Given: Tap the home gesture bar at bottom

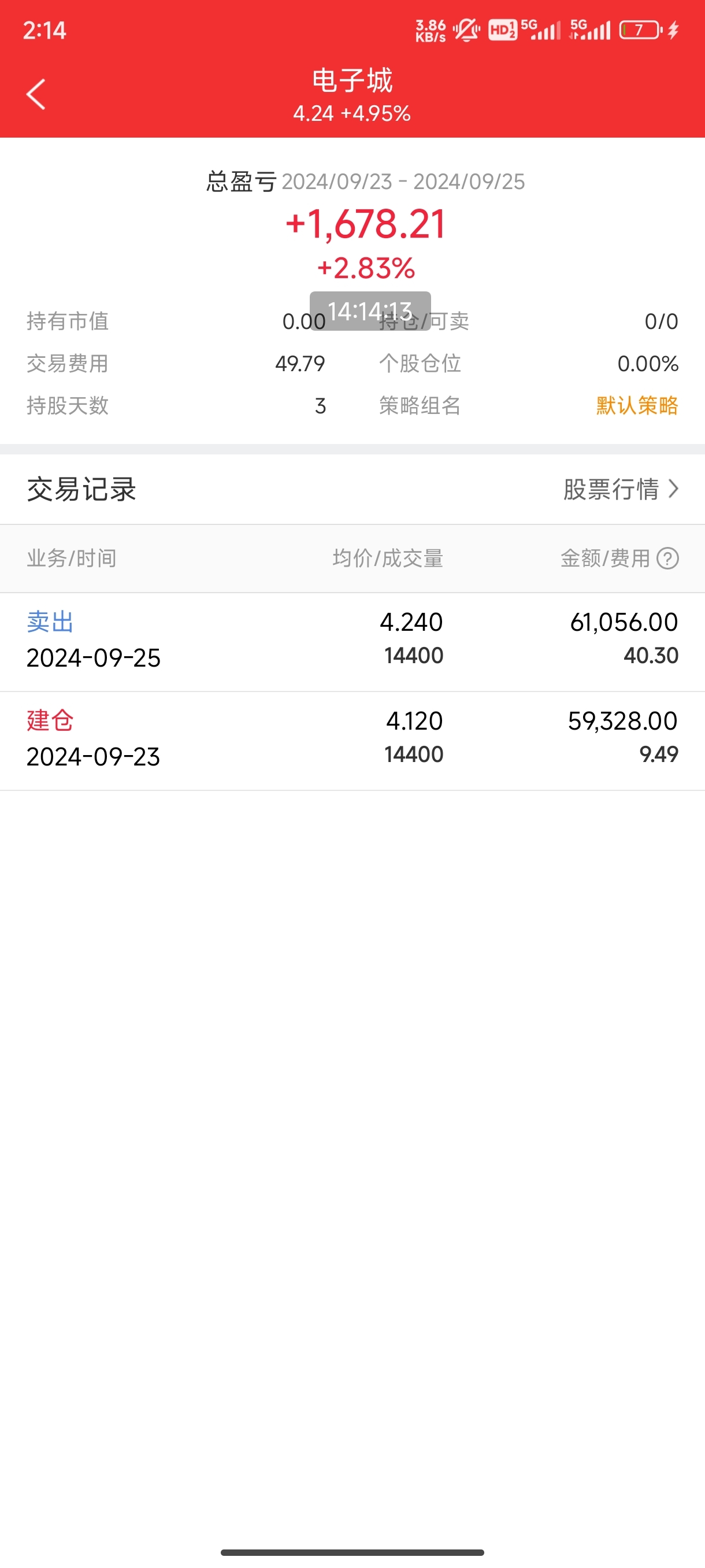Looking at the screenshot, I should 352,1552.
